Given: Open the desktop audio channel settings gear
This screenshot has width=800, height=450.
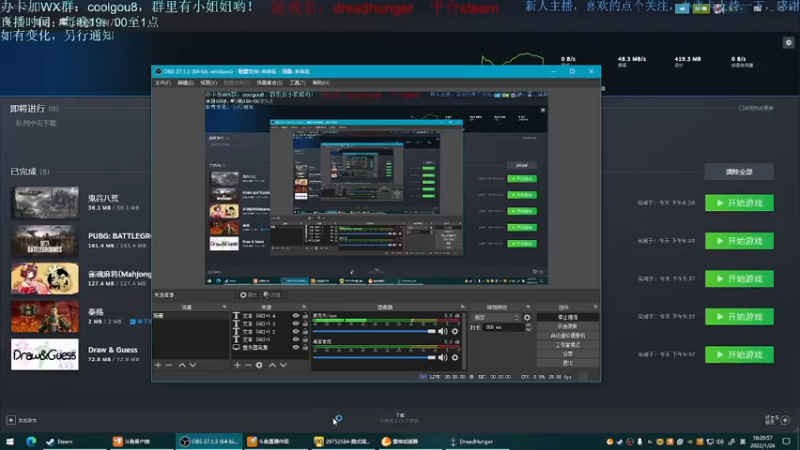Looking at the screenshot, I should [x=455, y=357].
